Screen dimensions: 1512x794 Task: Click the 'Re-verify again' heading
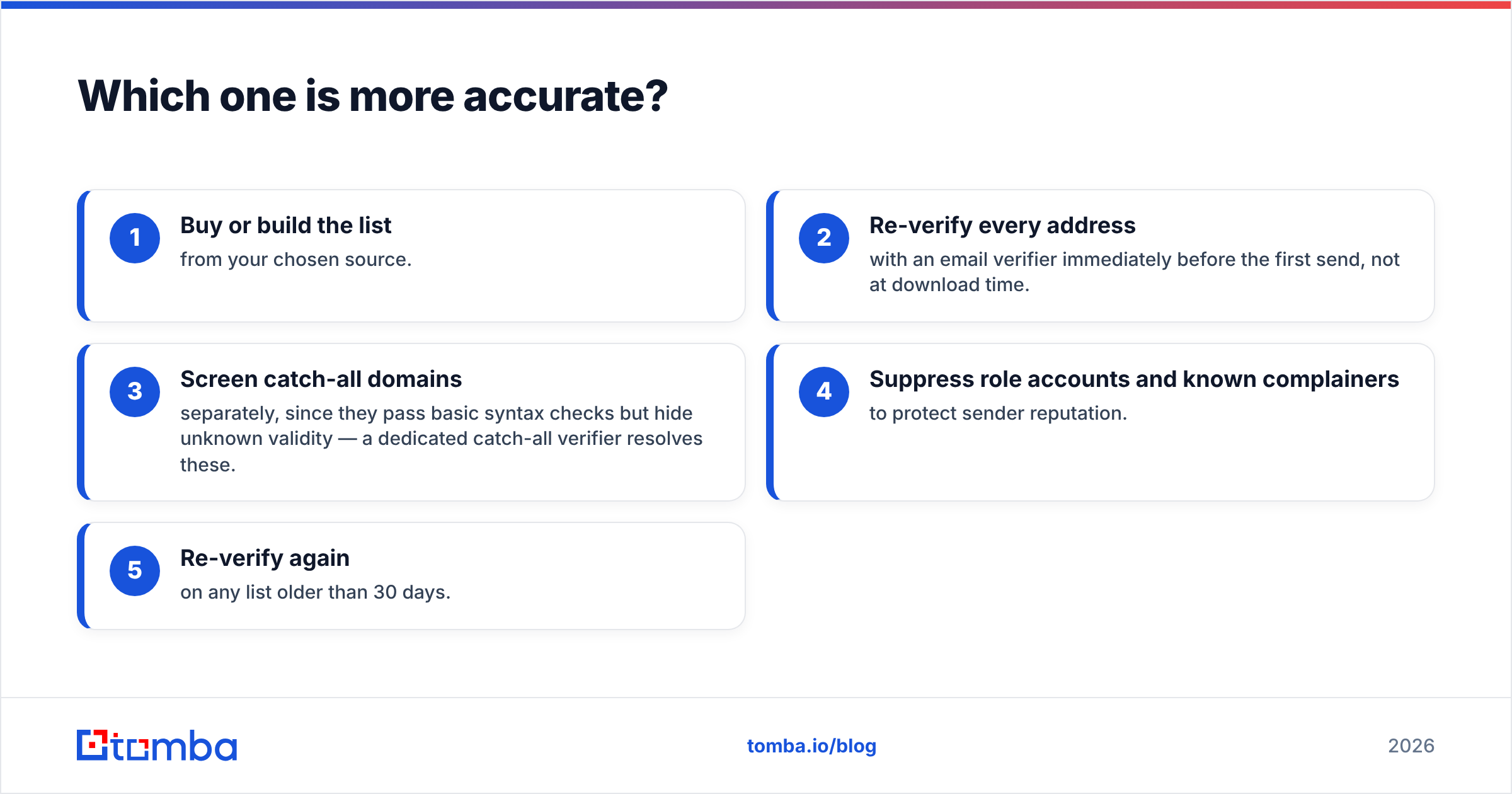(265, 558)
